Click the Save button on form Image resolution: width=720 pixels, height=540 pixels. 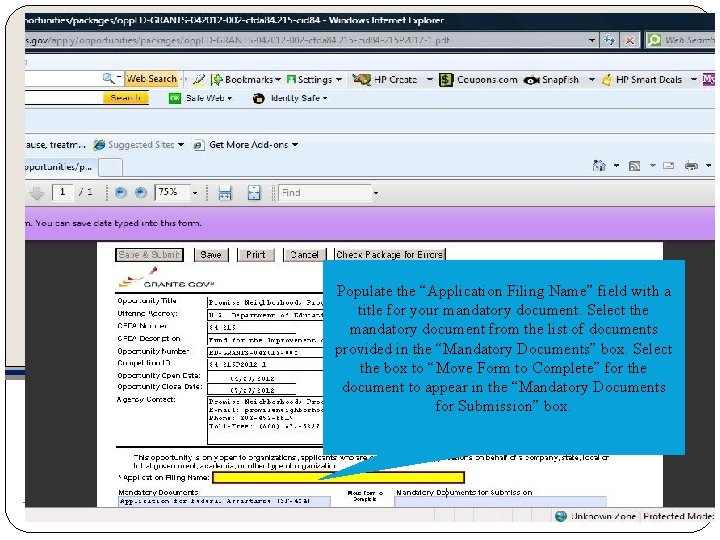211,255
